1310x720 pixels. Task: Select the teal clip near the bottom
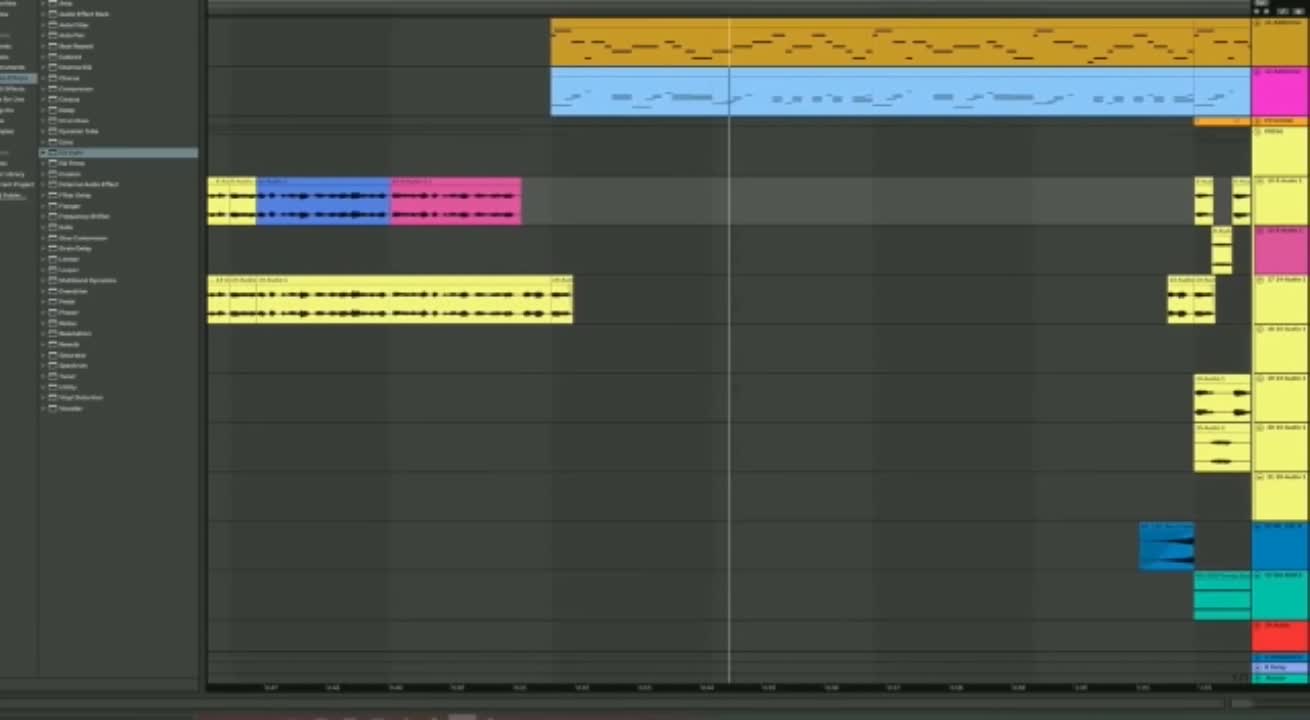1222,595
